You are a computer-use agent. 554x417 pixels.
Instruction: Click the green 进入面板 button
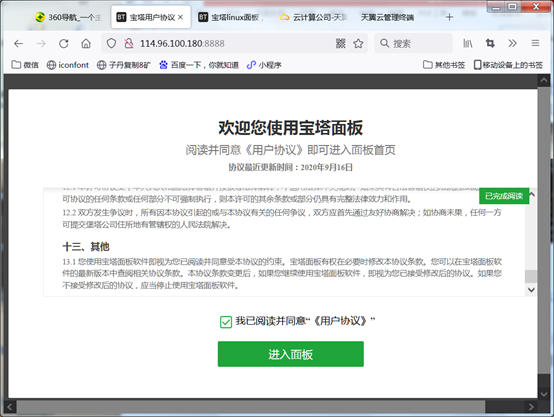coord(290,354)
